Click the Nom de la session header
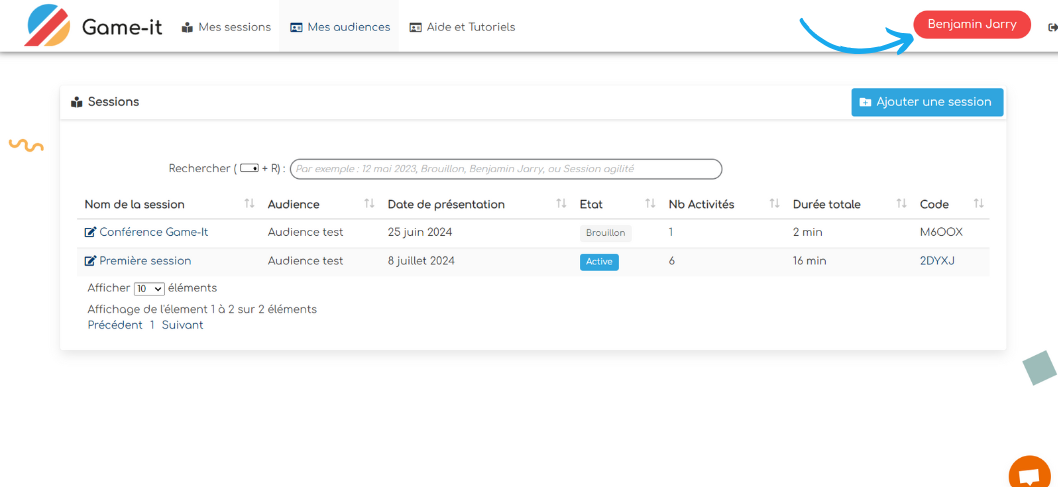This screenshot has width=1058, height=487. (x=134, y=204)
